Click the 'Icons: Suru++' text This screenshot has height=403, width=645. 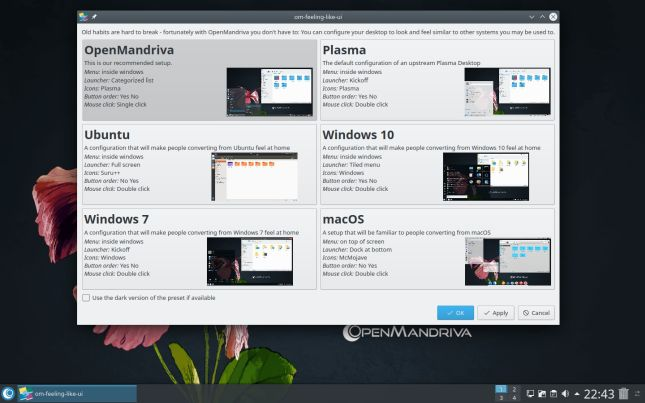tap(102, 173)
